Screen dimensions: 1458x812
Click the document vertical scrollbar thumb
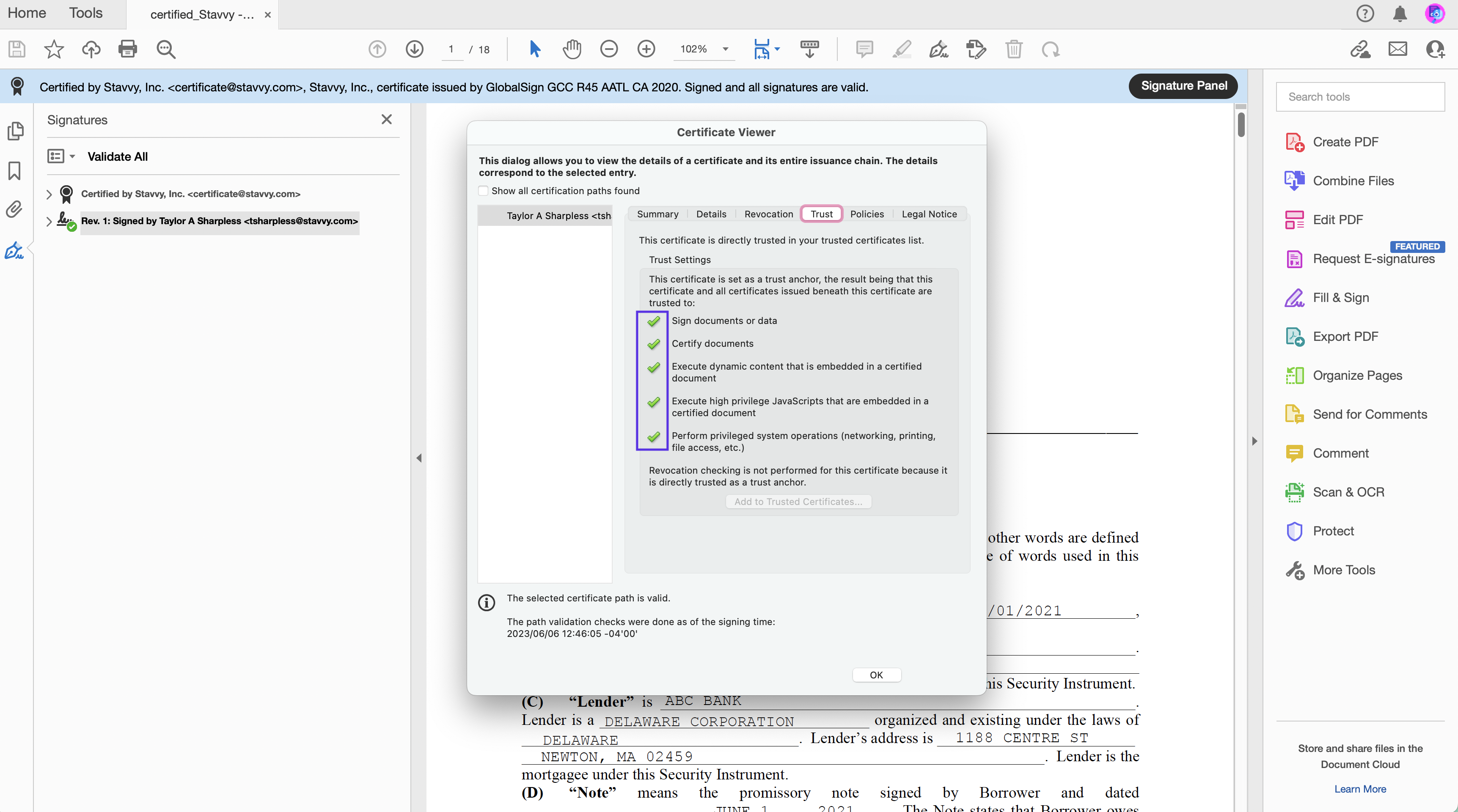point(1241,125)
